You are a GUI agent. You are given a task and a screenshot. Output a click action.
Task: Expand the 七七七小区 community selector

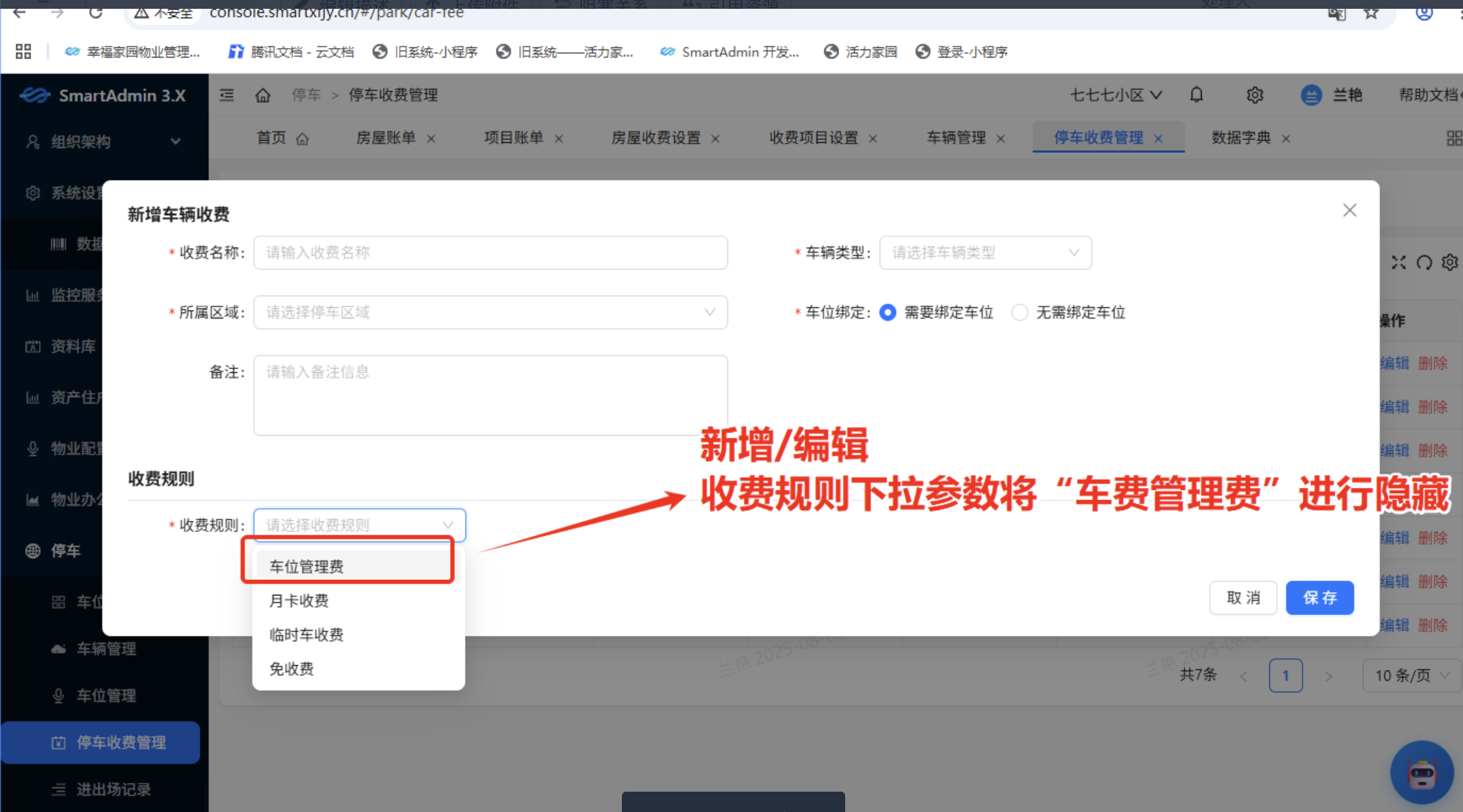pyautogui.click(x=1115, y=95)
